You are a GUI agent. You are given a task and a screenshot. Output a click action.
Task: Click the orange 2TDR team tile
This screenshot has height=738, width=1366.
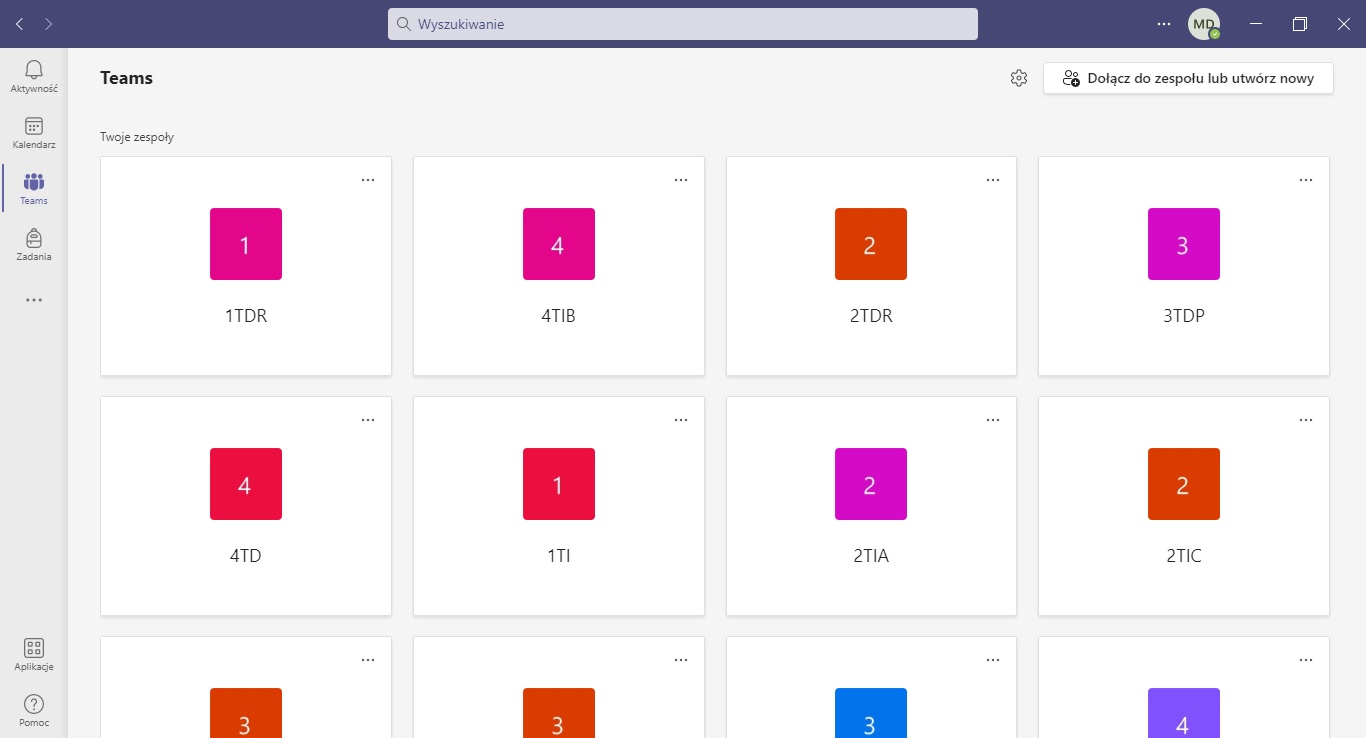pyautogui.click(x=871, y=244)
